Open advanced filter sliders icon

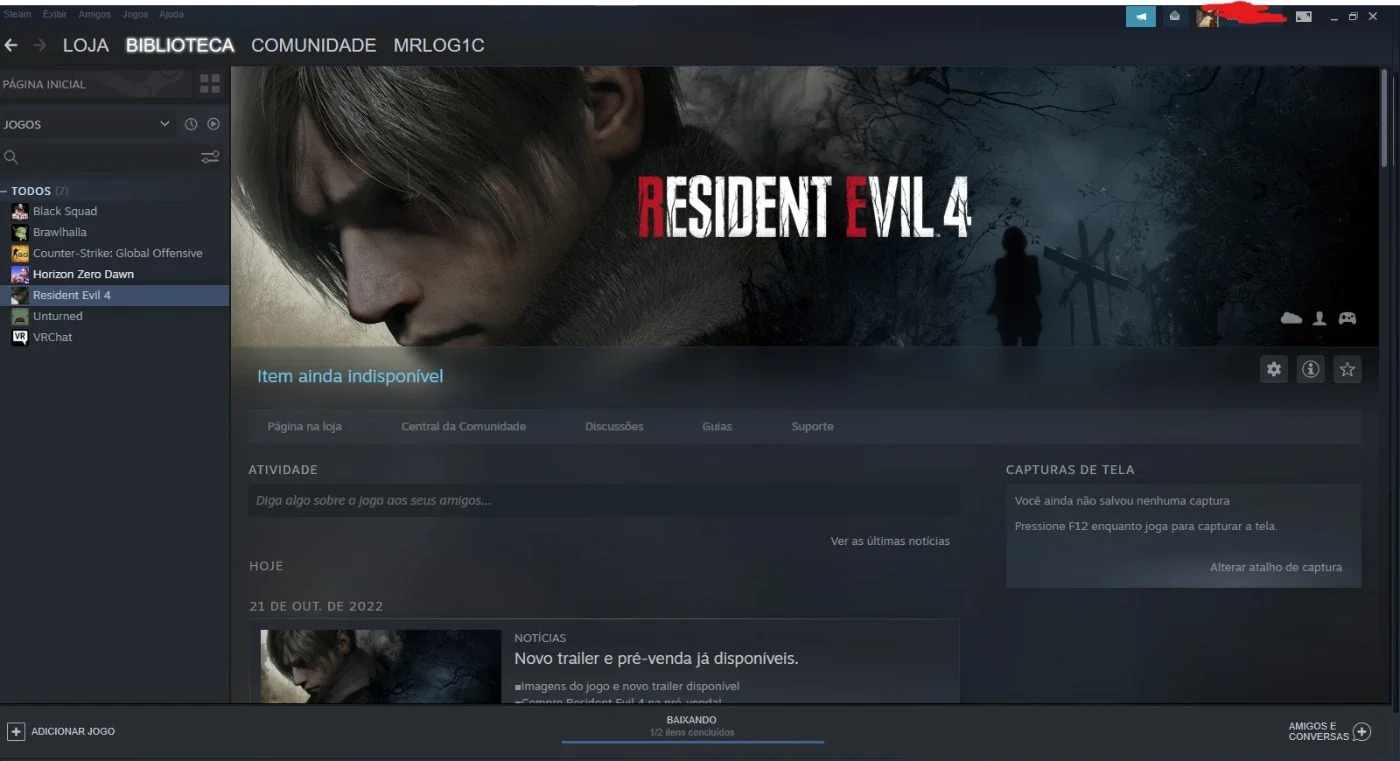pyautogui.click(x=210, y=157)
